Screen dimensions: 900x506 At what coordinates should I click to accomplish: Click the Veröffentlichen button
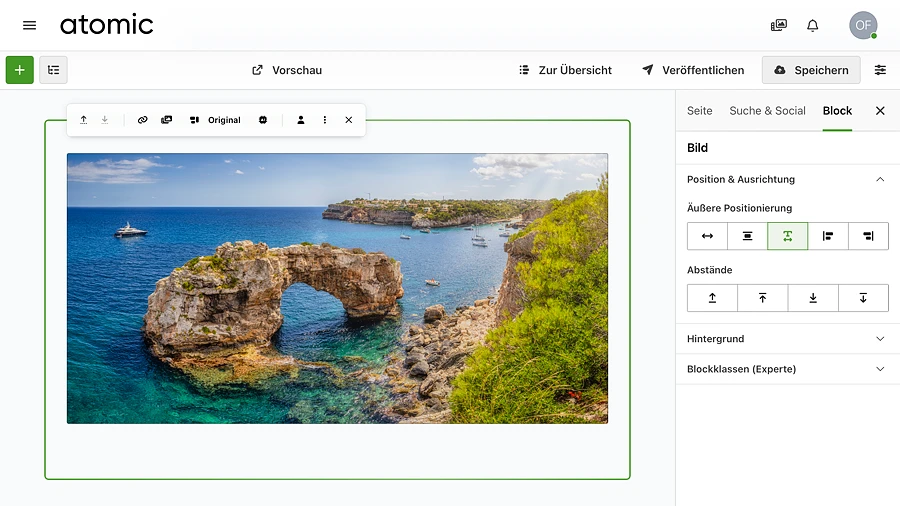pyautogui.click(x=693, y=70)
